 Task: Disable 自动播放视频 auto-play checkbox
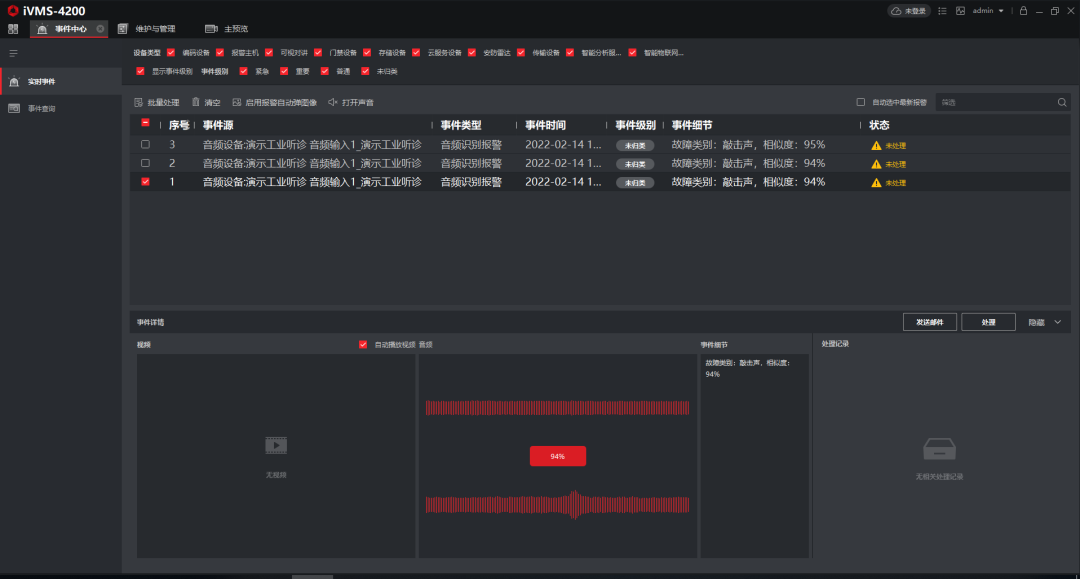click(x=363, y=344)
